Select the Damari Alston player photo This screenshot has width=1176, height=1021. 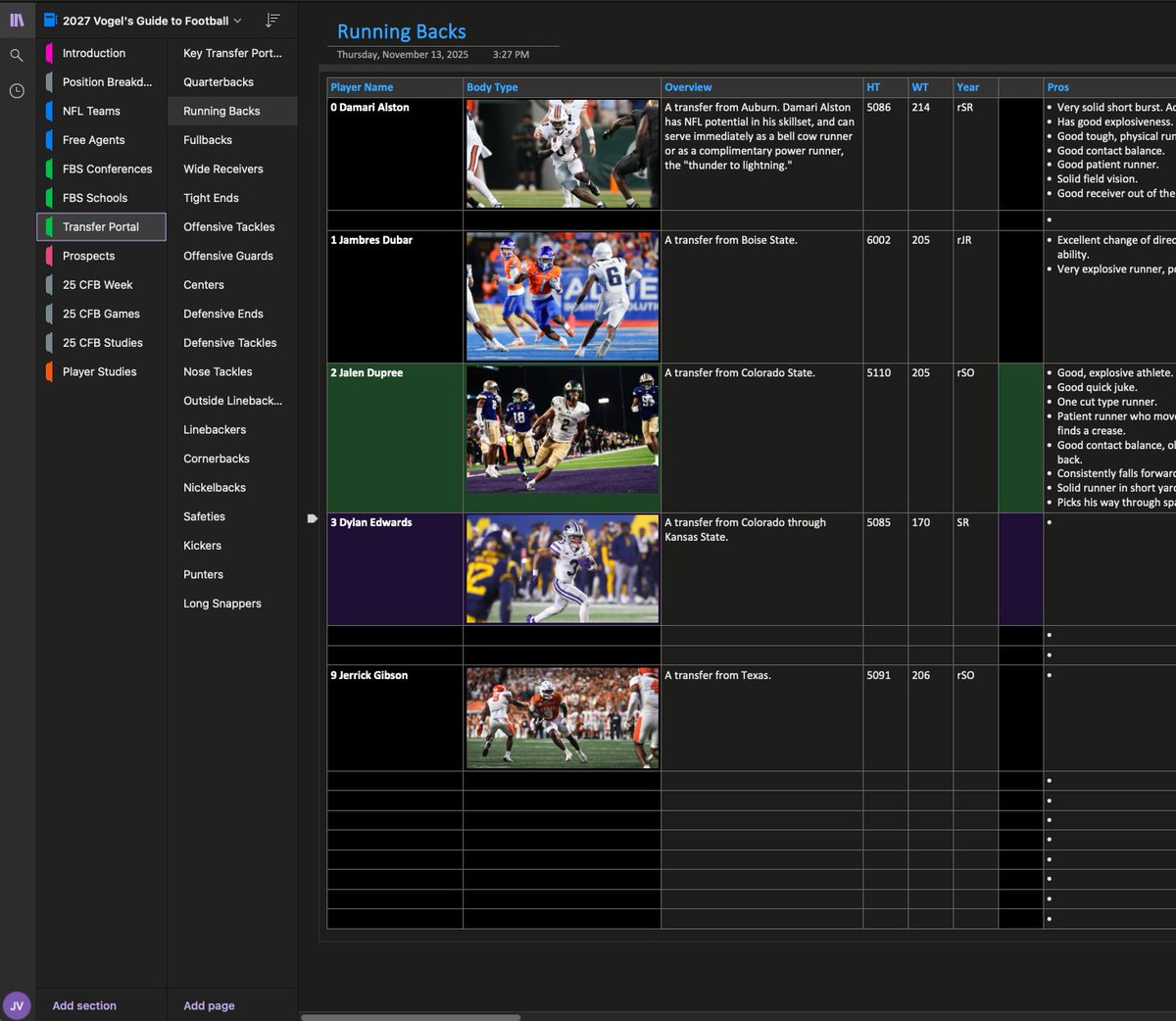click(x=563, y=153)
